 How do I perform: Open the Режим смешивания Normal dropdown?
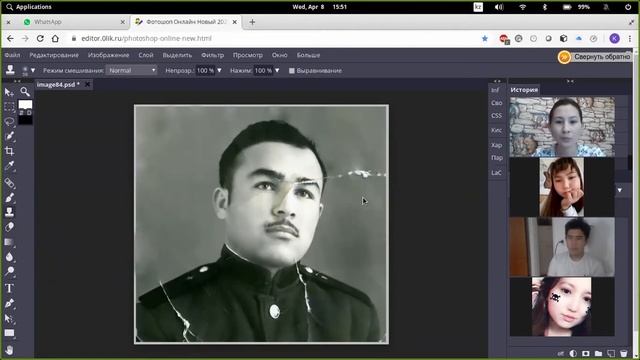pos(131,70)
